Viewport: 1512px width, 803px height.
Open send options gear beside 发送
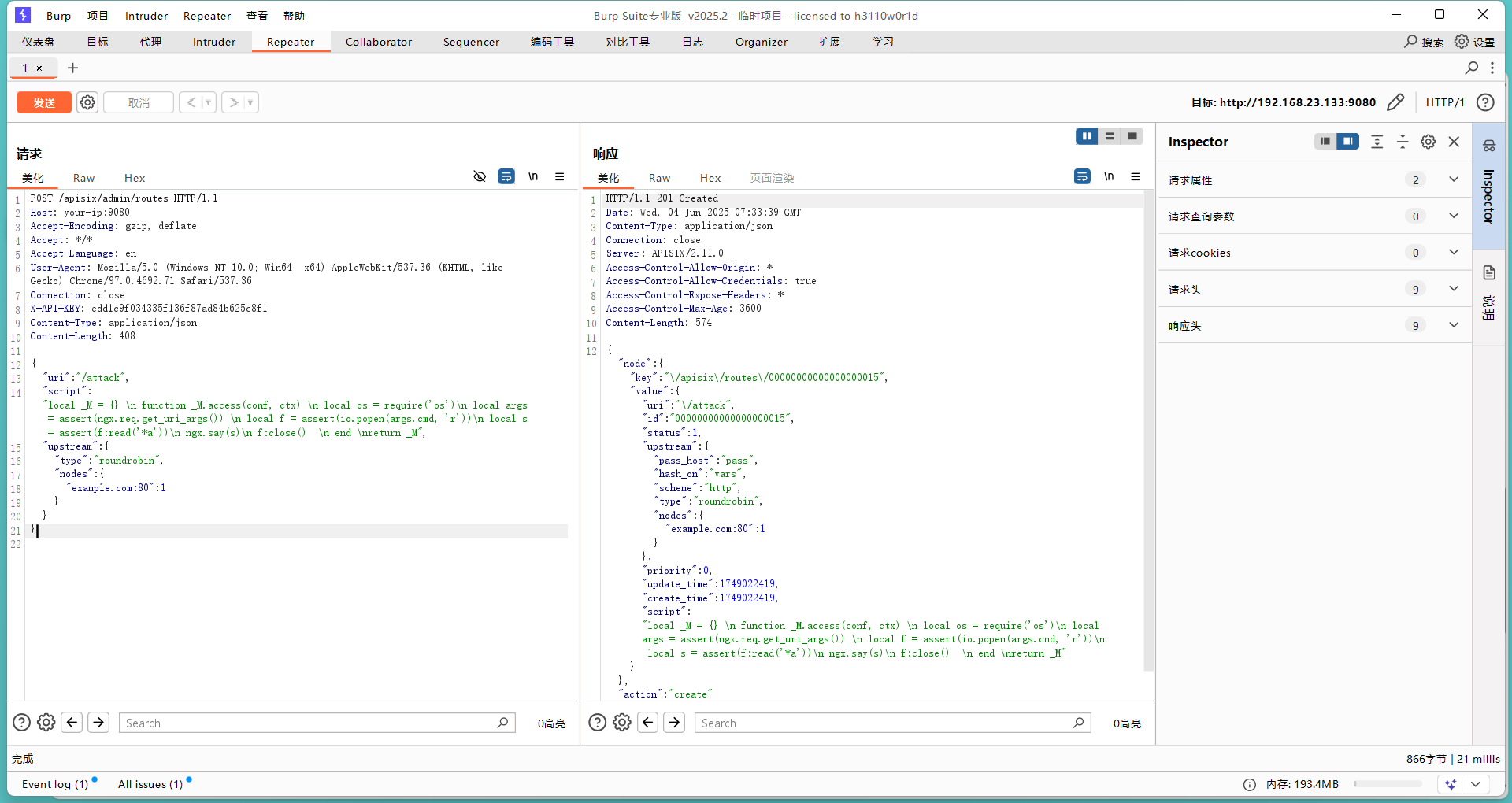(x=87, y=102)
